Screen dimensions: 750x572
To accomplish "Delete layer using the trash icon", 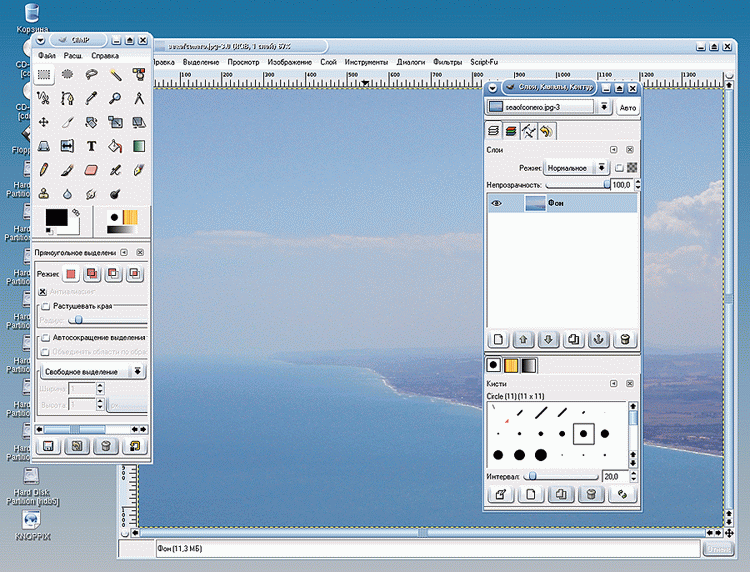I will coord(625,340).
